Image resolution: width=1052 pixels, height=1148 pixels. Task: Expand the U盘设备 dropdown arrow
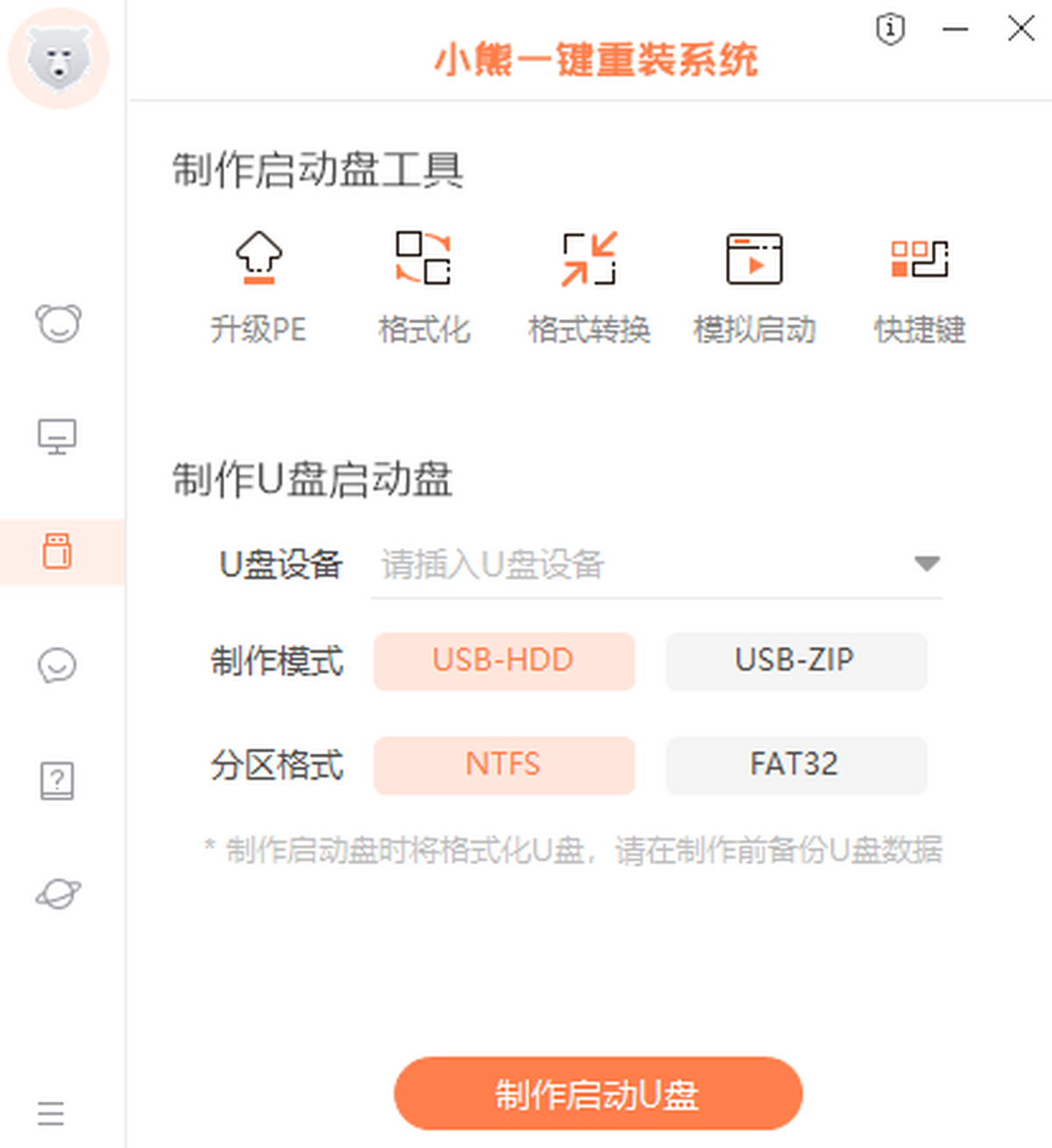point(927,563)
